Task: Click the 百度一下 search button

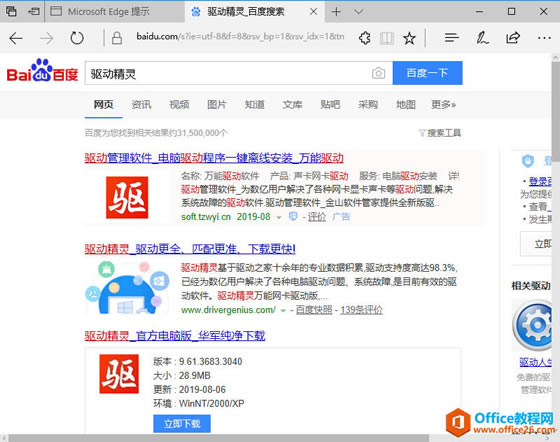Action: [x=428, y=73]
